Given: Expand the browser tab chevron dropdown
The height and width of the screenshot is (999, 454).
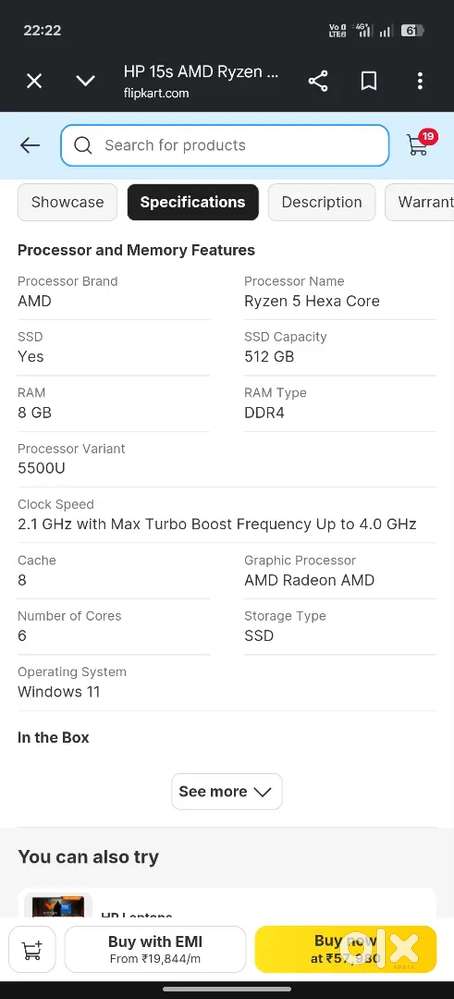Looking at the screenshot, I should click(x=85, y=81).
